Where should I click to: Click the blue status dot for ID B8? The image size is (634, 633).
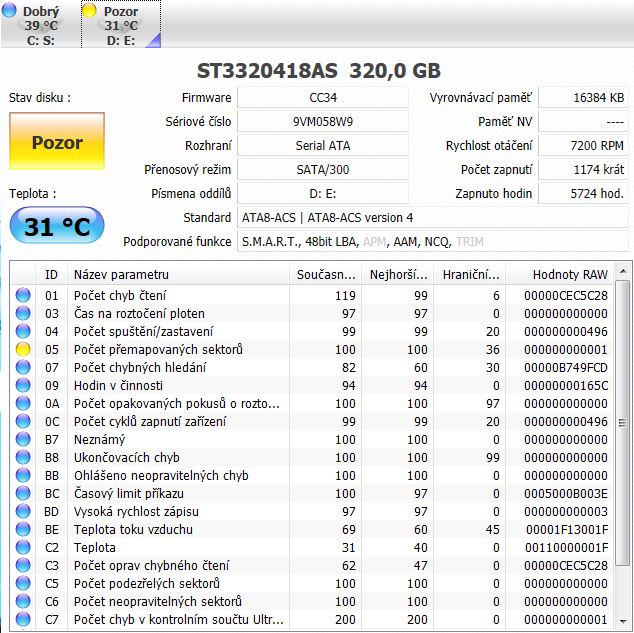(x=23, y=457)
